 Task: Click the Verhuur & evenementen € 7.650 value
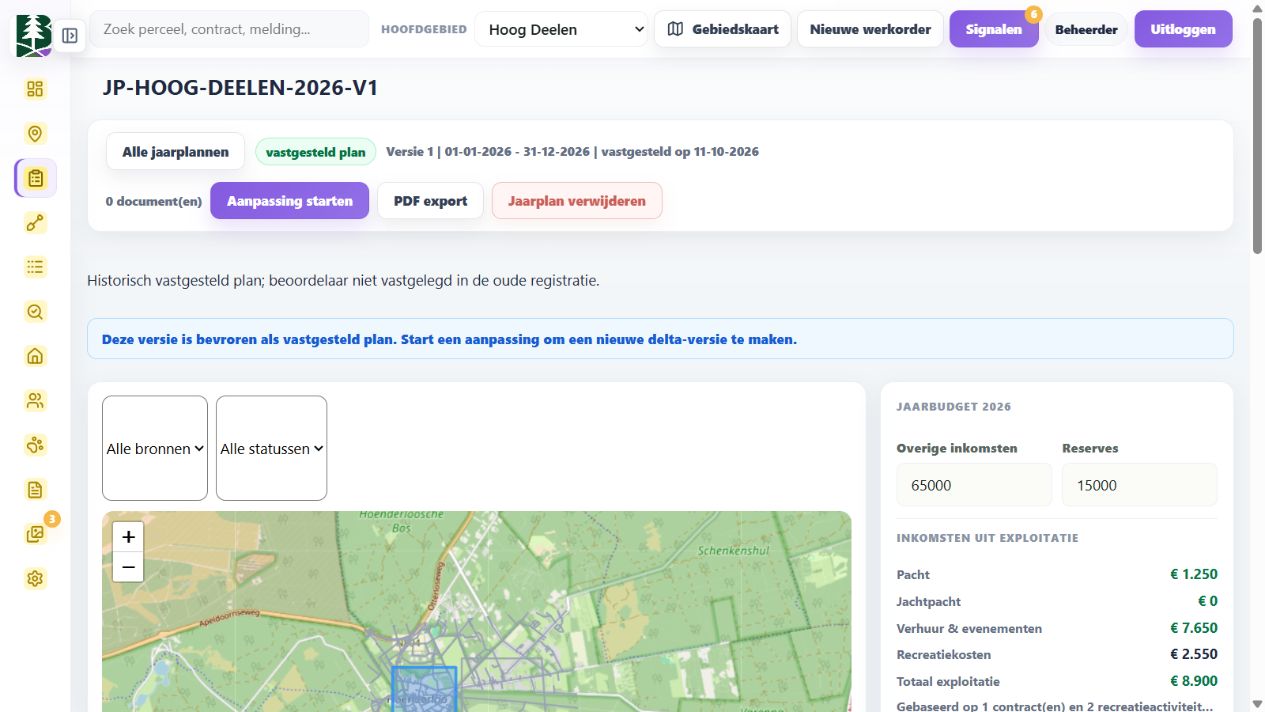coord(1194,628)
